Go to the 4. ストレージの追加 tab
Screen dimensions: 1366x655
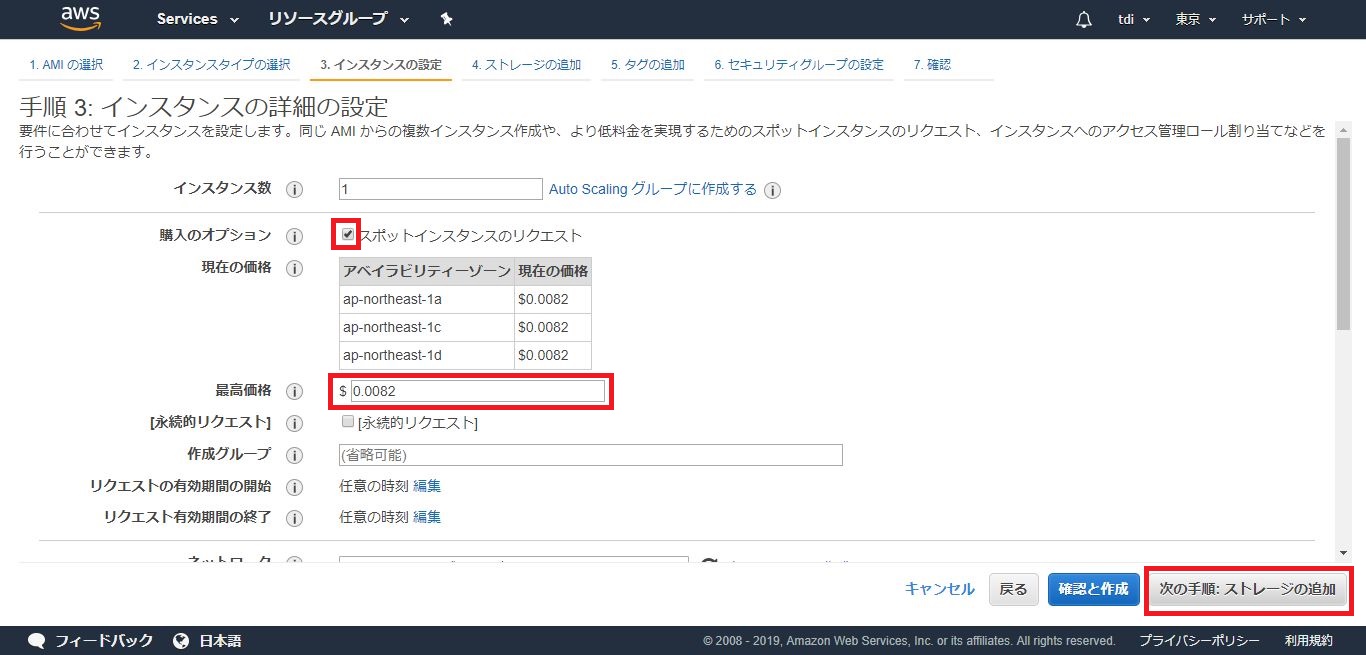(526, 65)
